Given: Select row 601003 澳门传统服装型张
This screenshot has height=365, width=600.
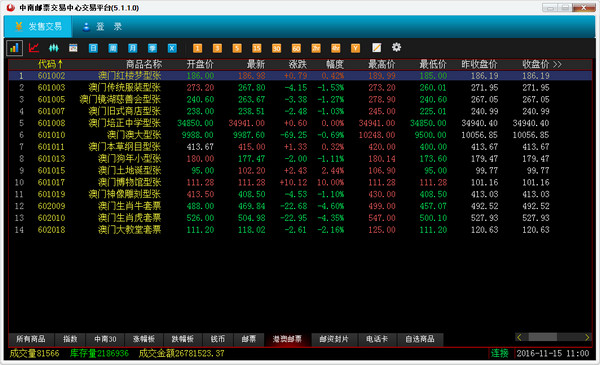Looking at the screenshot, I should coord(300,88).
